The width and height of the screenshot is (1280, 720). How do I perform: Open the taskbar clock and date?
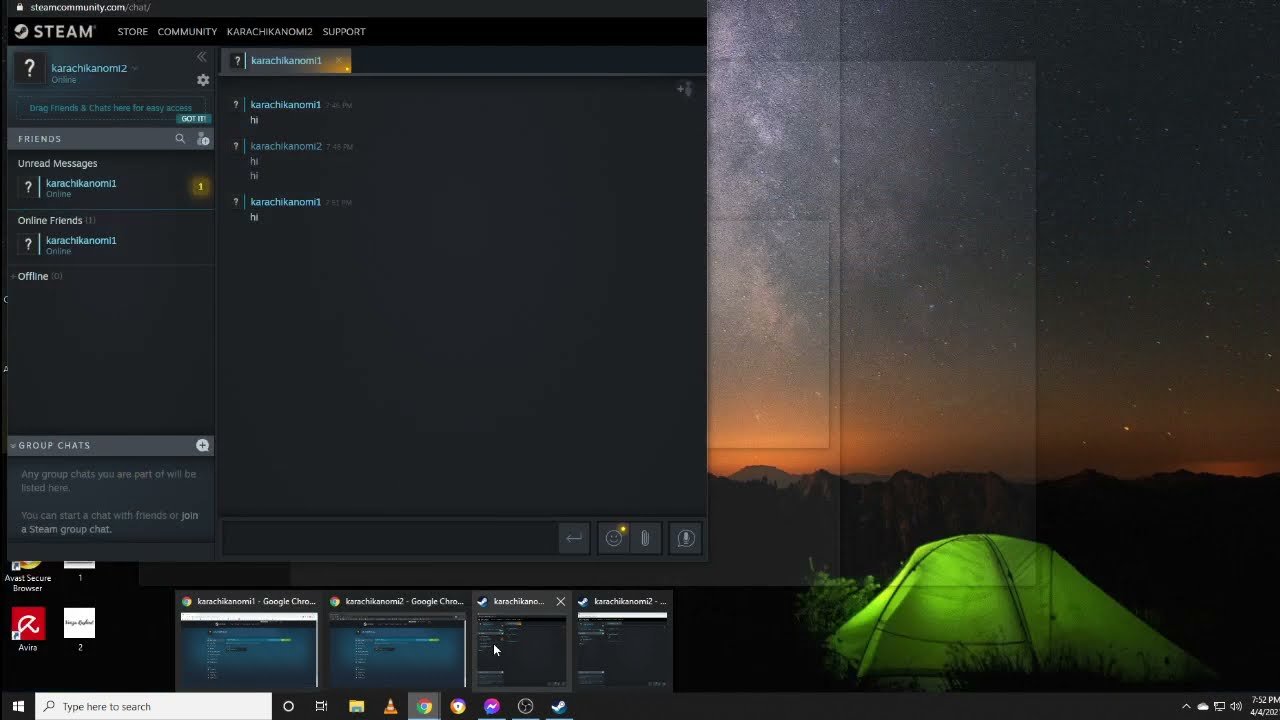[x=1265, y=706]
